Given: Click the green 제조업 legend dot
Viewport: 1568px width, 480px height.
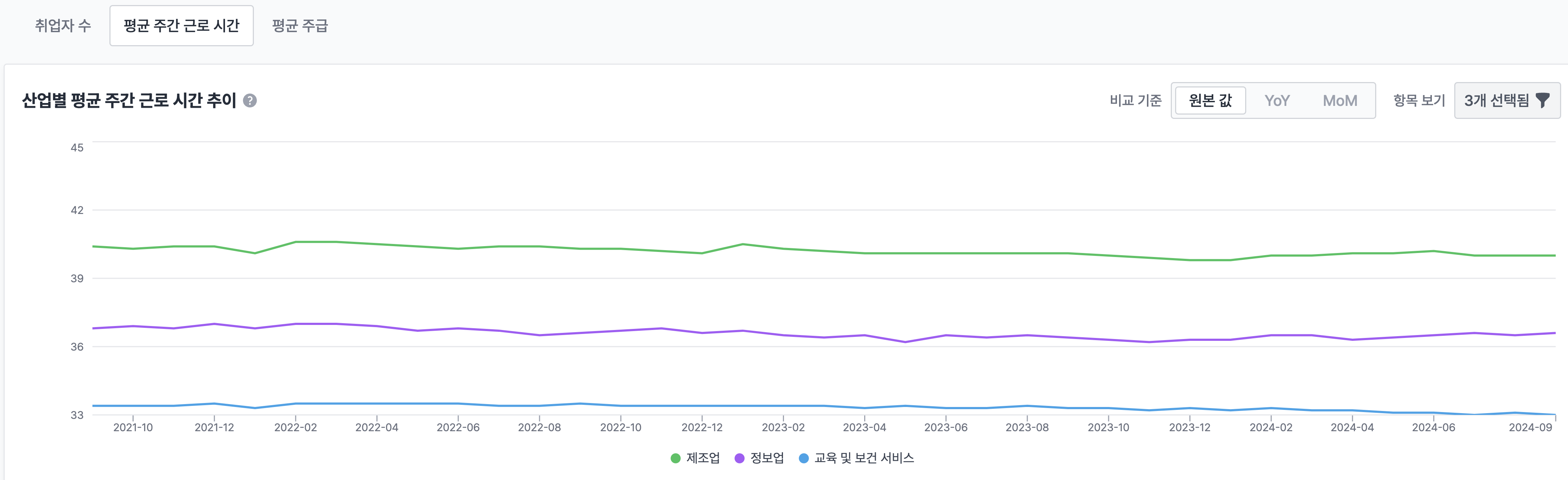Looking at the screenshot, I should [x=675, y=458].
